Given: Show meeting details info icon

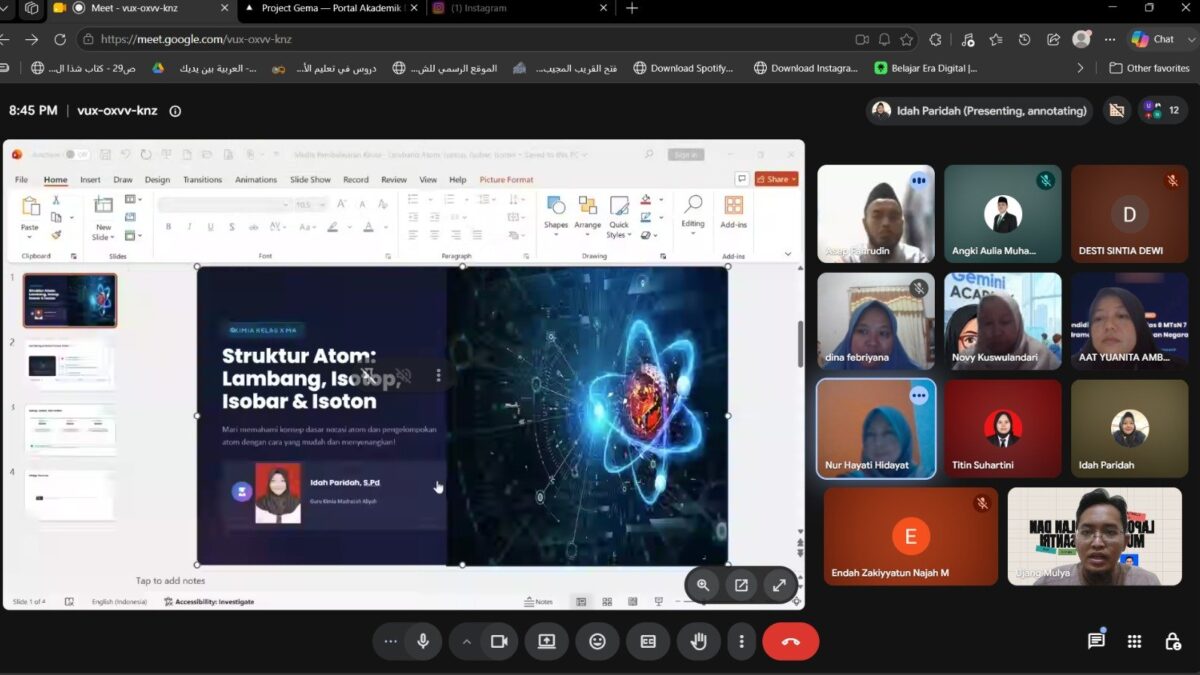Looking at the screenshot, I should tap(175, 111).
